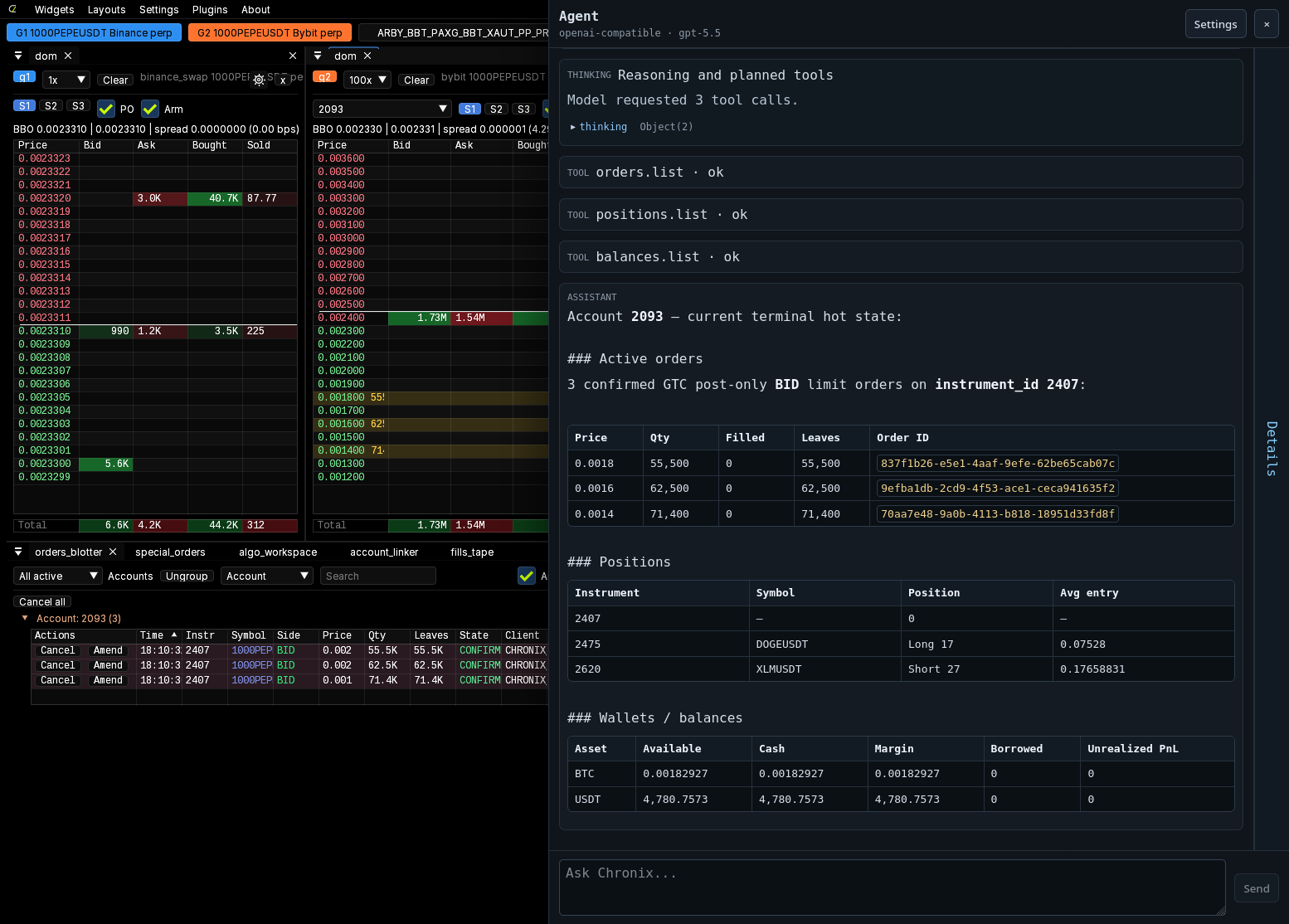
Task: Toggle the Arm checkbox
Action: [150, 109]
